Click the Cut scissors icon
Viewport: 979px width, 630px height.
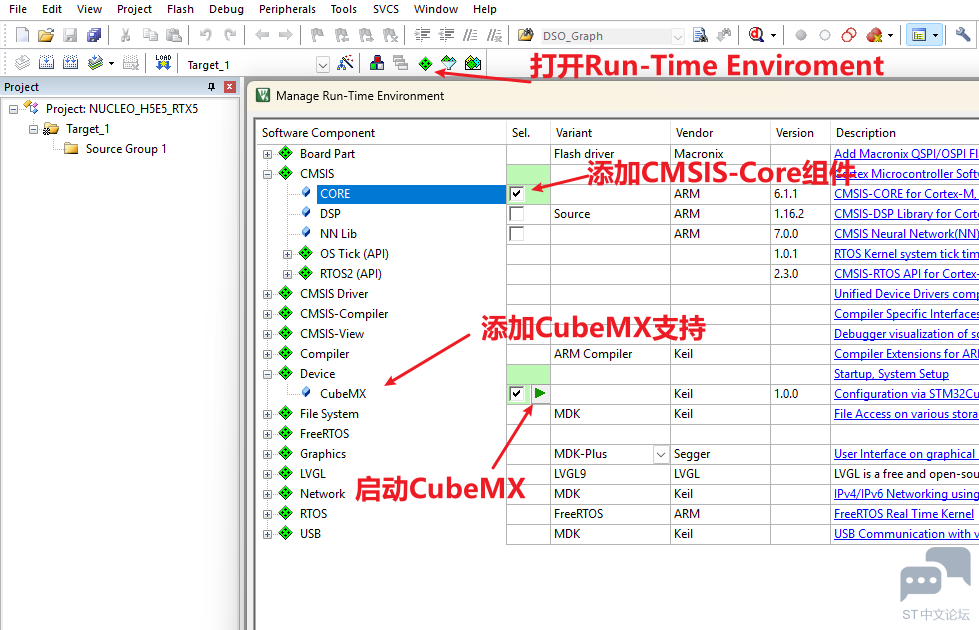(125, 35)
